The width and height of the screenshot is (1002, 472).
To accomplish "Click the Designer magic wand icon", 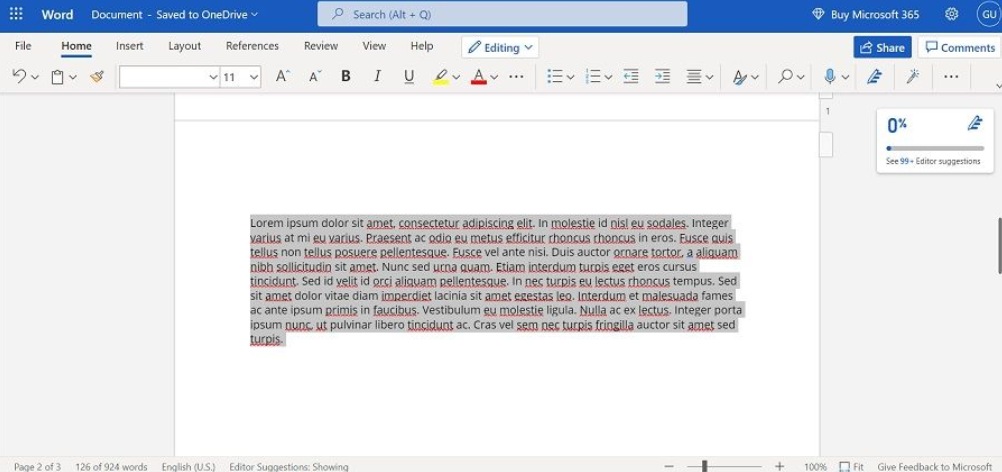I will pos(913,77).
